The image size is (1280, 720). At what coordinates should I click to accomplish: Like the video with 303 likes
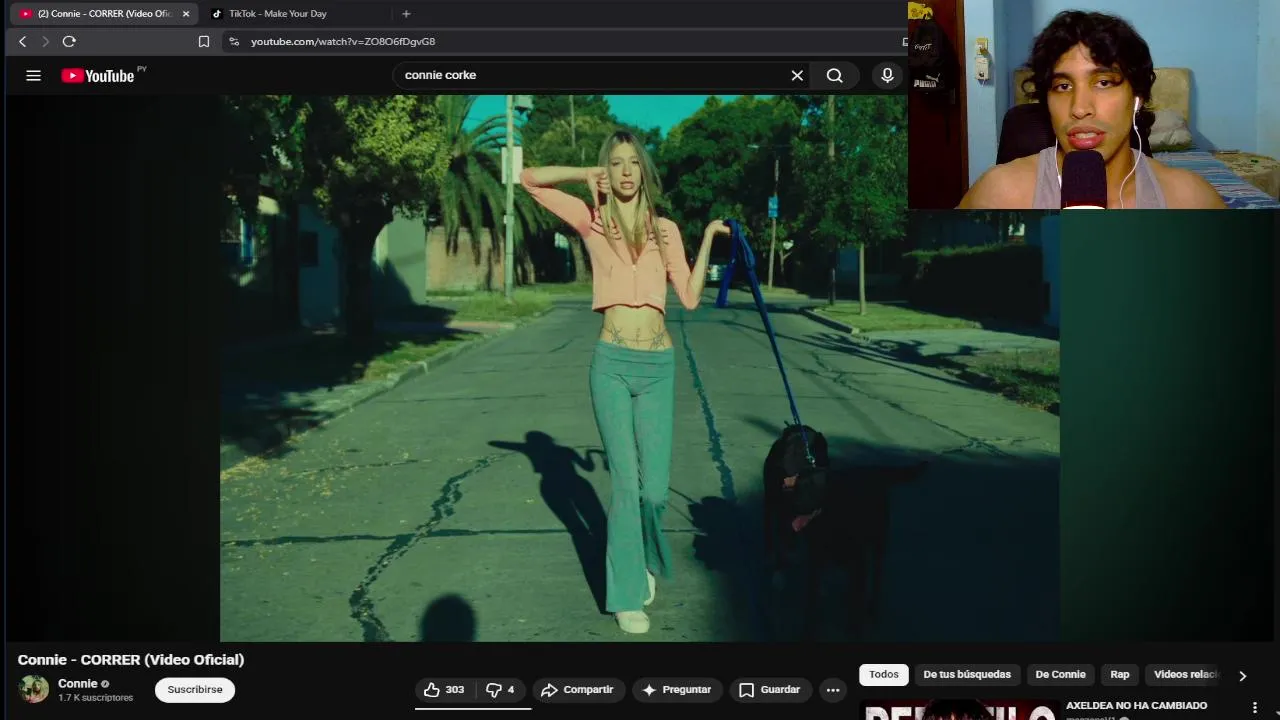445,690
